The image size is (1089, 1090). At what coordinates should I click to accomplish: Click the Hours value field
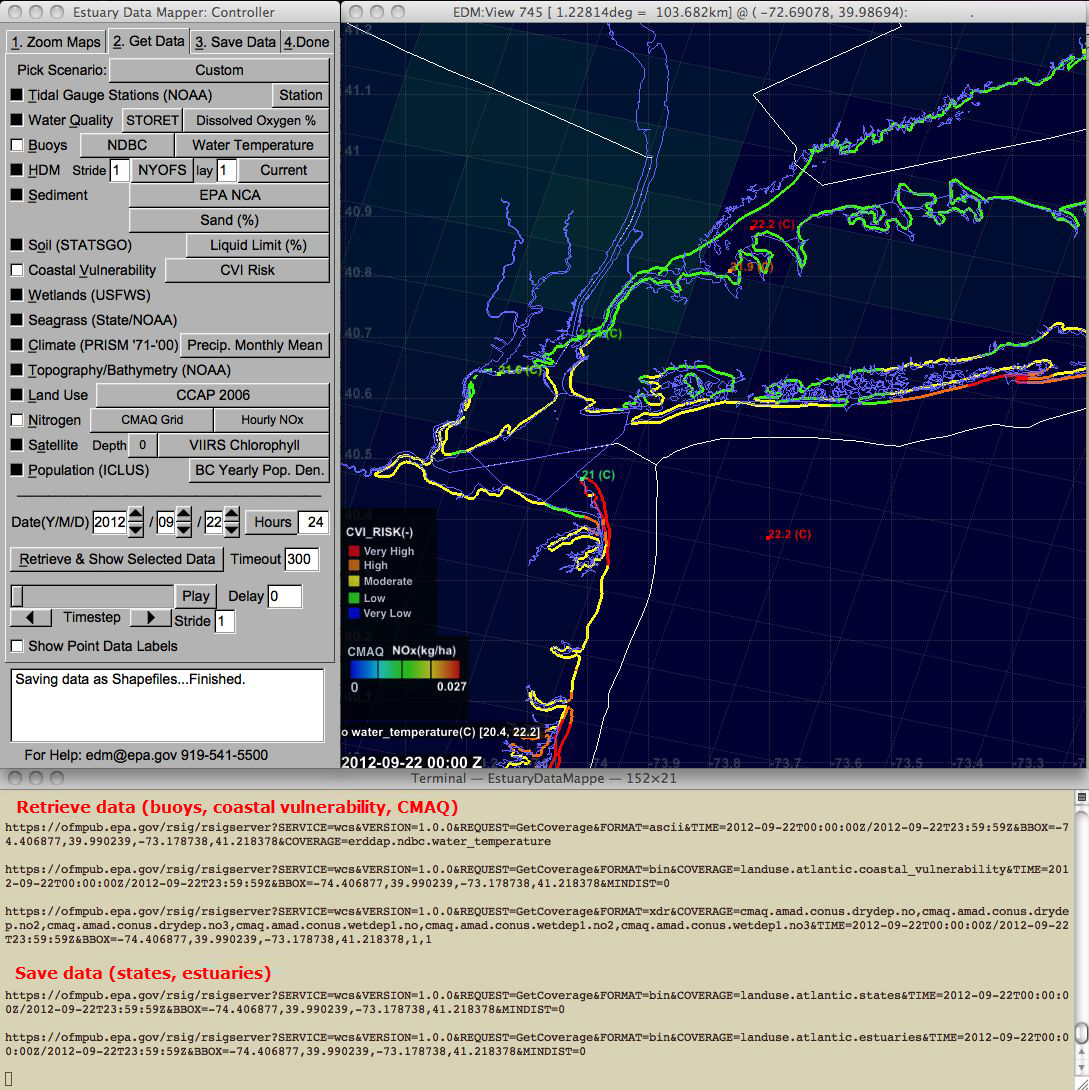315,522
